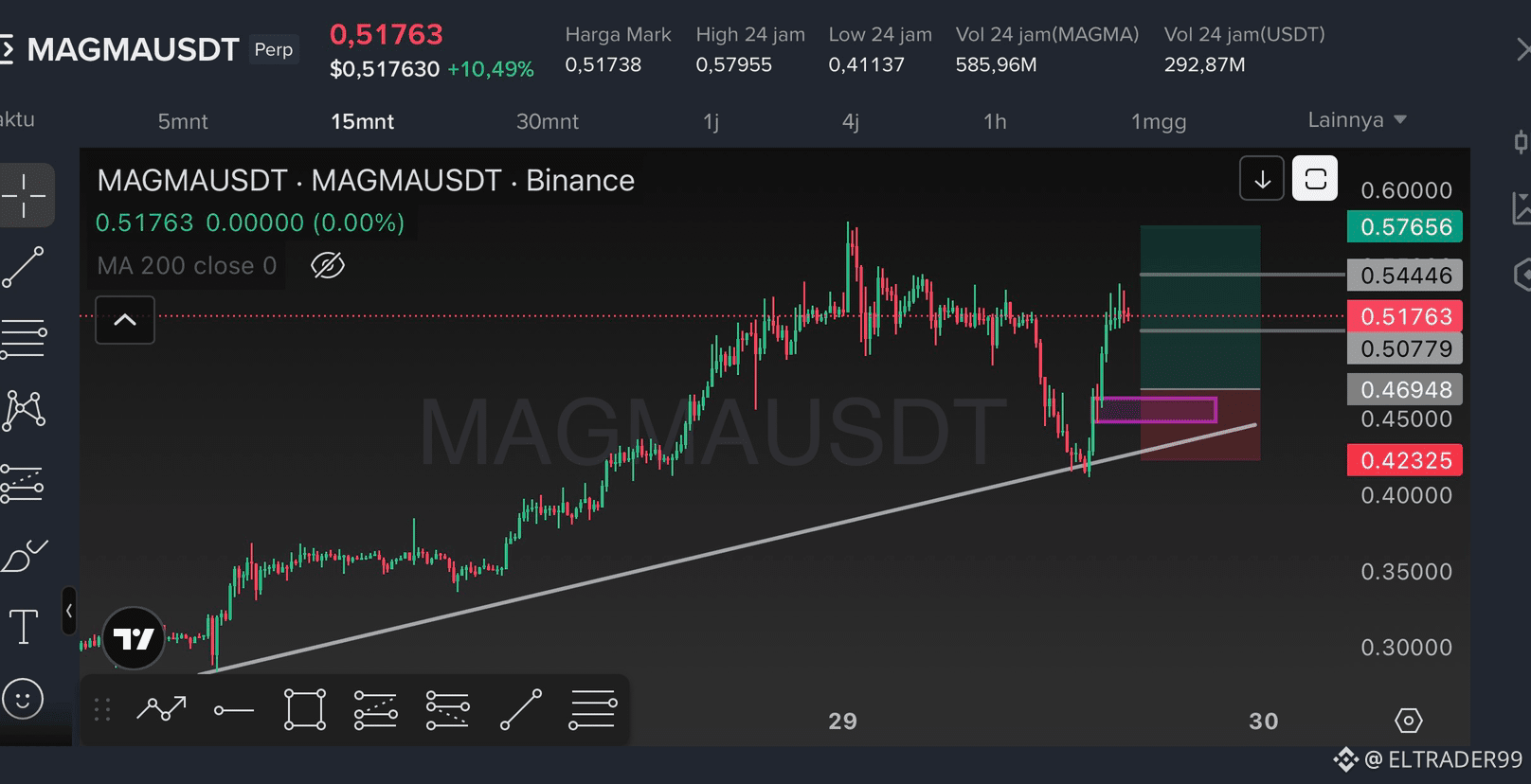
Task: Select the purple rectangle drawing on chart
Action: tap(1156, 410)
